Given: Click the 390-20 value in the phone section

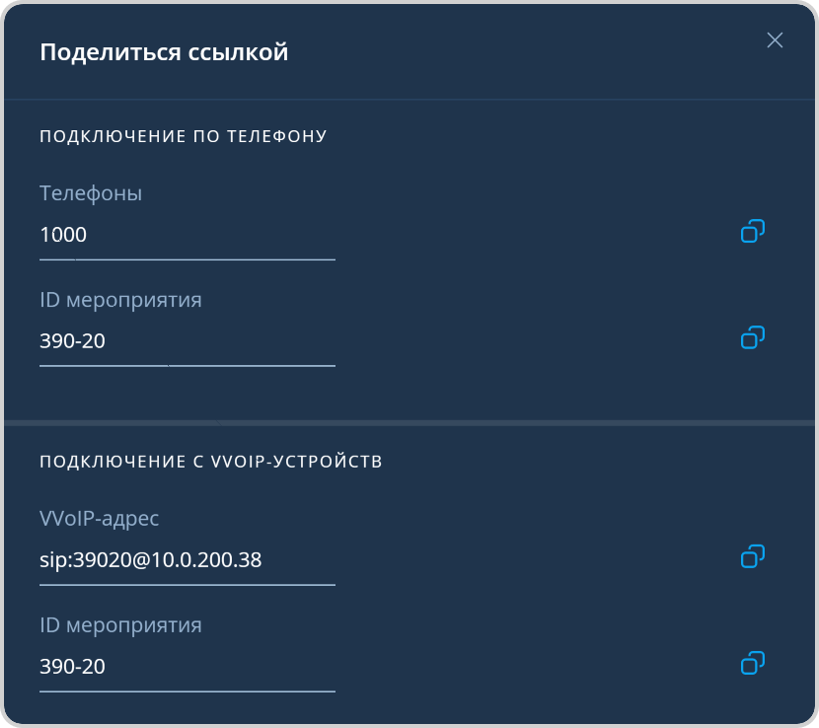Looking at the screenshot, I should point(70,340).
